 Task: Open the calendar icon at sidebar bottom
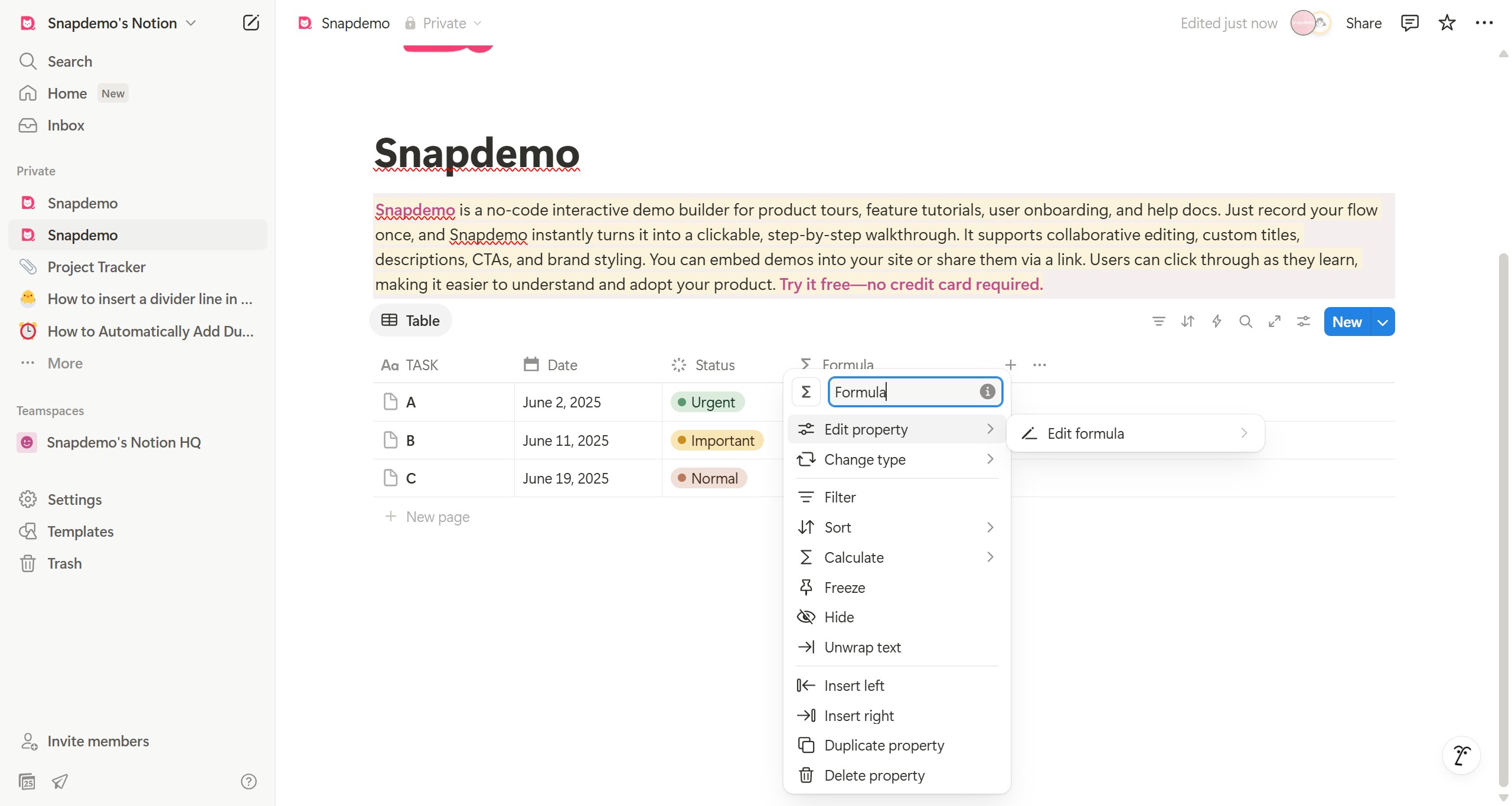click(27, 781)
